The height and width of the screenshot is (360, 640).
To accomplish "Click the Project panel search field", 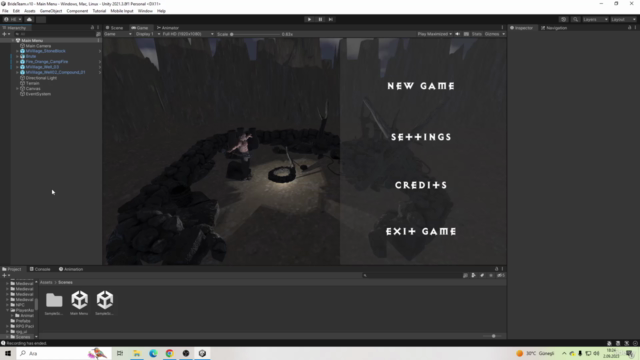I will pyautogui.click(x=411, y=276).
